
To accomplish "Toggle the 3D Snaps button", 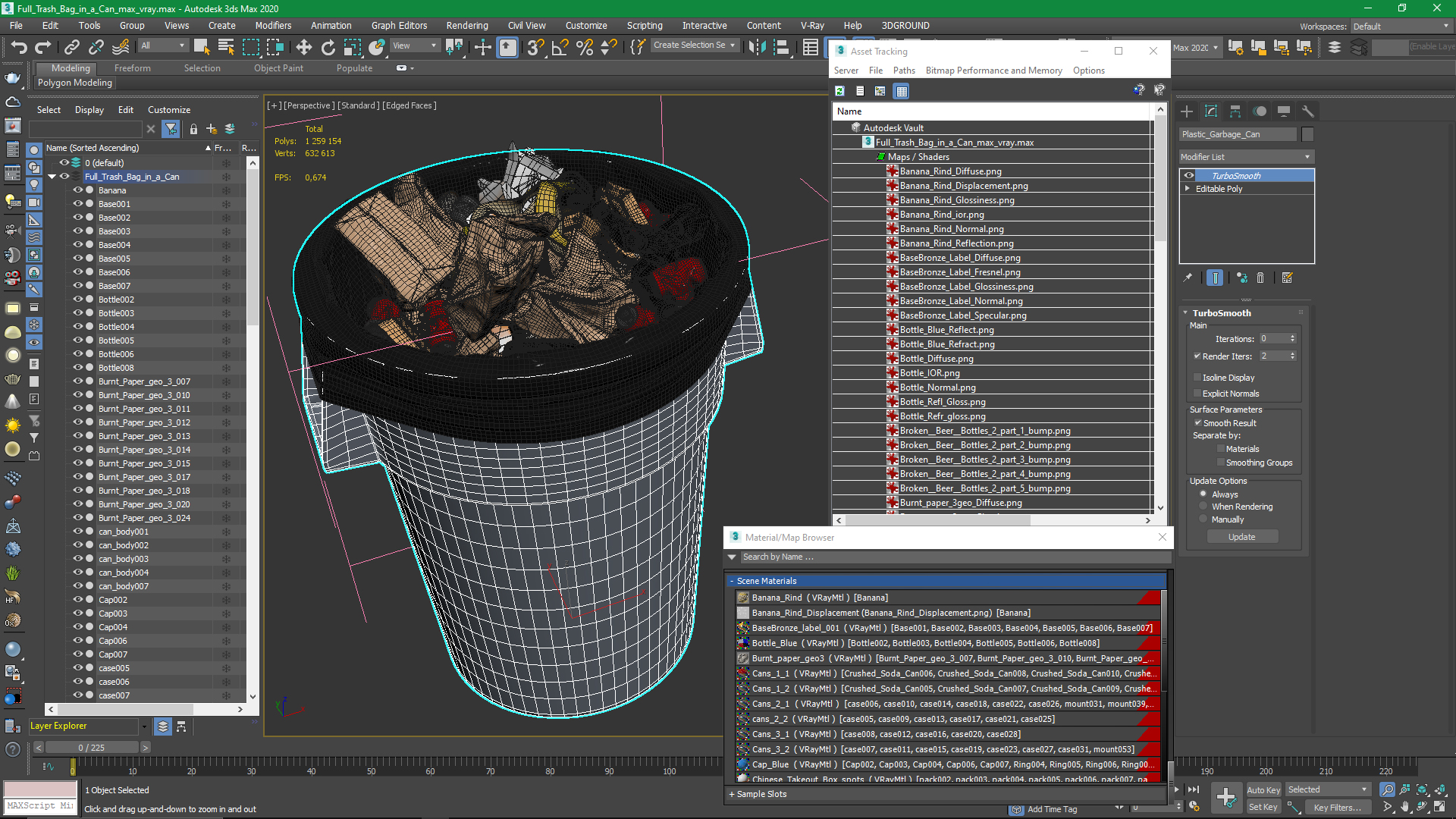I will pos(535,47).
